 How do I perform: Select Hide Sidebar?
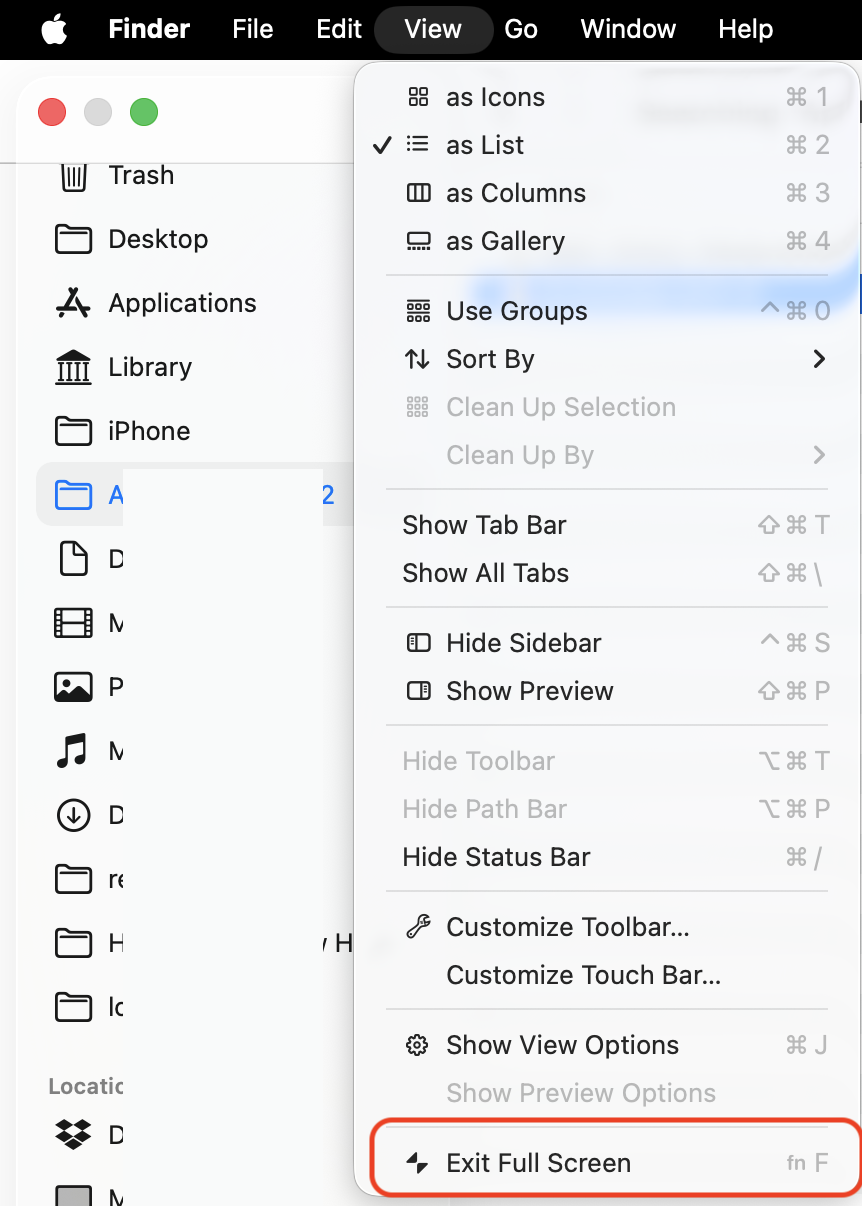[x=609, y=643]
